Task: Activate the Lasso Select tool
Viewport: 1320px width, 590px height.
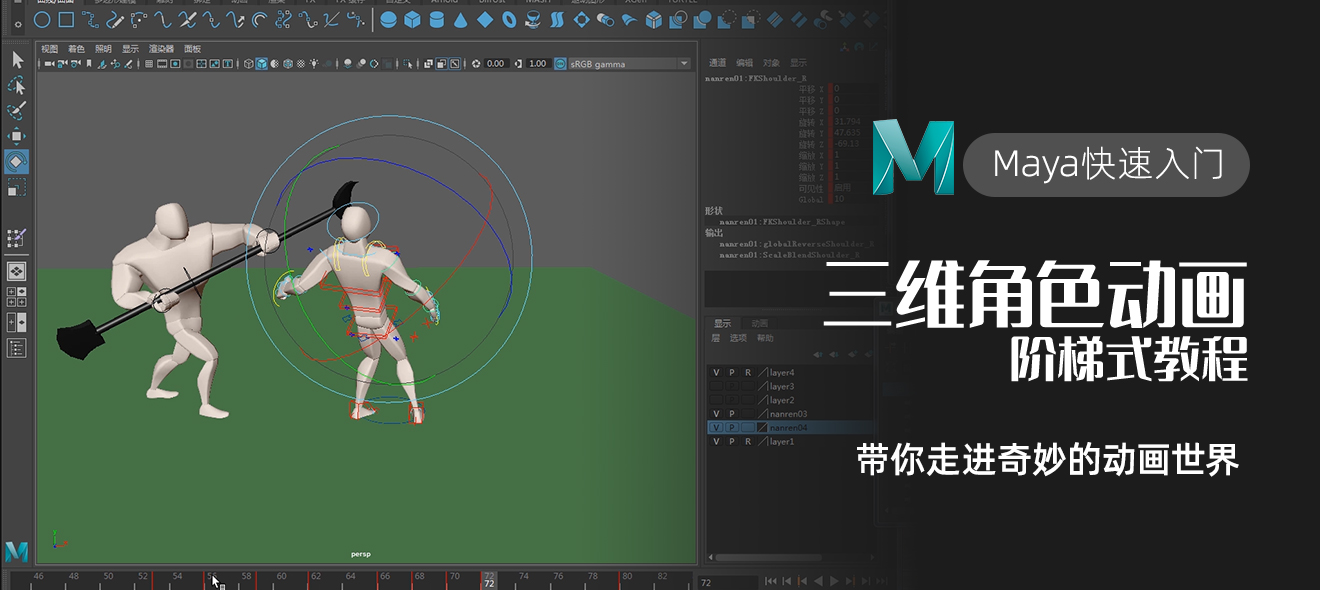Action: [x=17, y=86]
